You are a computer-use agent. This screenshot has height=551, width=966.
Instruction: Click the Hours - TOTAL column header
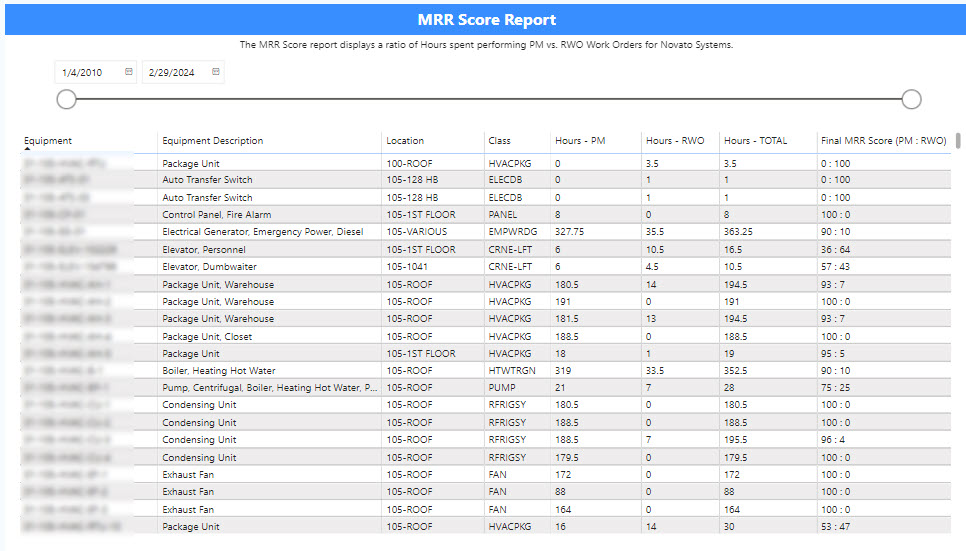click(755, 141)
